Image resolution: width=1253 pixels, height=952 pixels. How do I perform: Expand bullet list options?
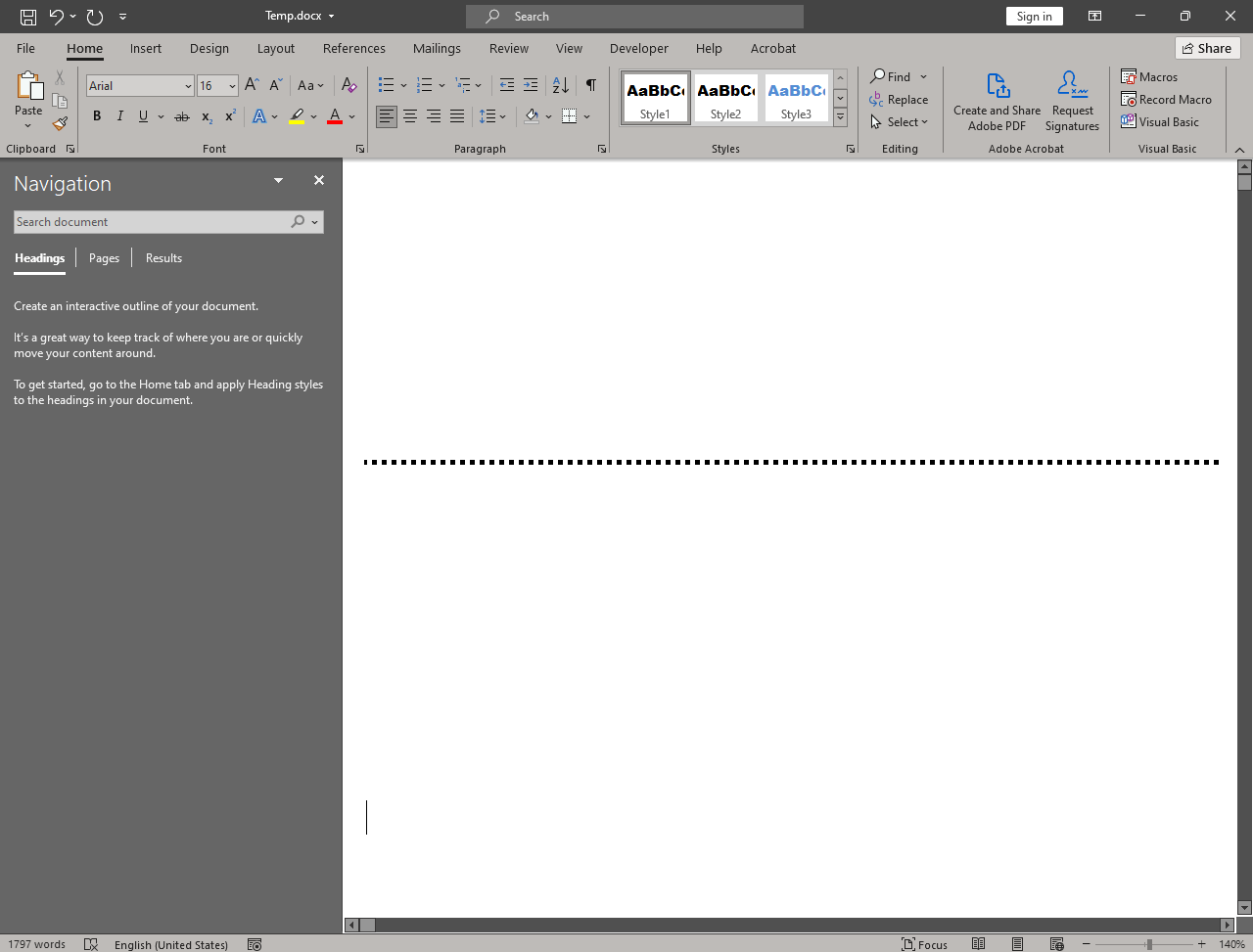[403, 85]
